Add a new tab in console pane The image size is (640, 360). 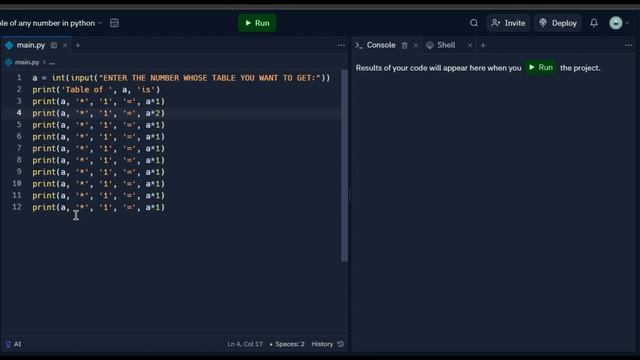[483, 45]
